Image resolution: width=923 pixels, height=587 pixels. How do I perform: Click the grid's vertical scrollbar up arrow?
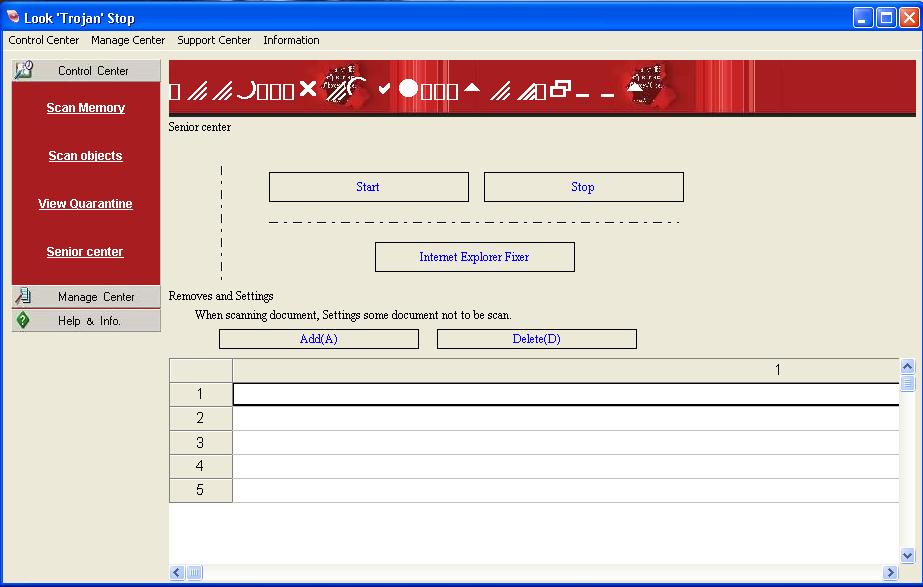click(x=907, y=366)
